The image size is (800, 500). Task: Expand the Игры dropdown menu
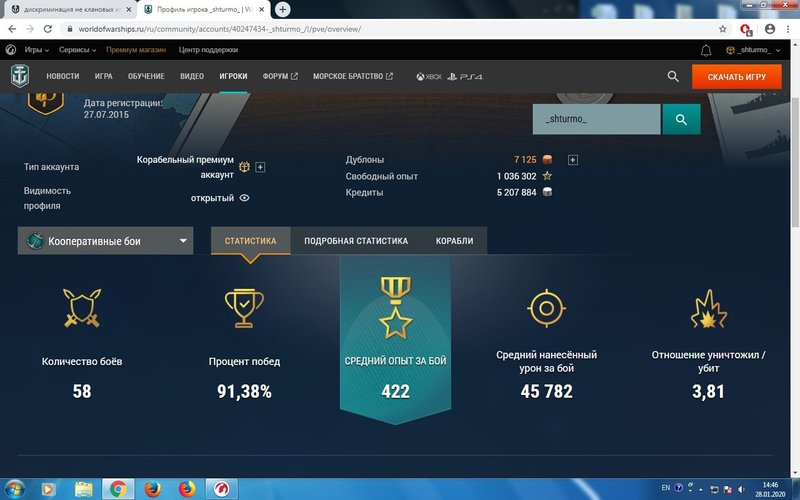pos(37,50)
